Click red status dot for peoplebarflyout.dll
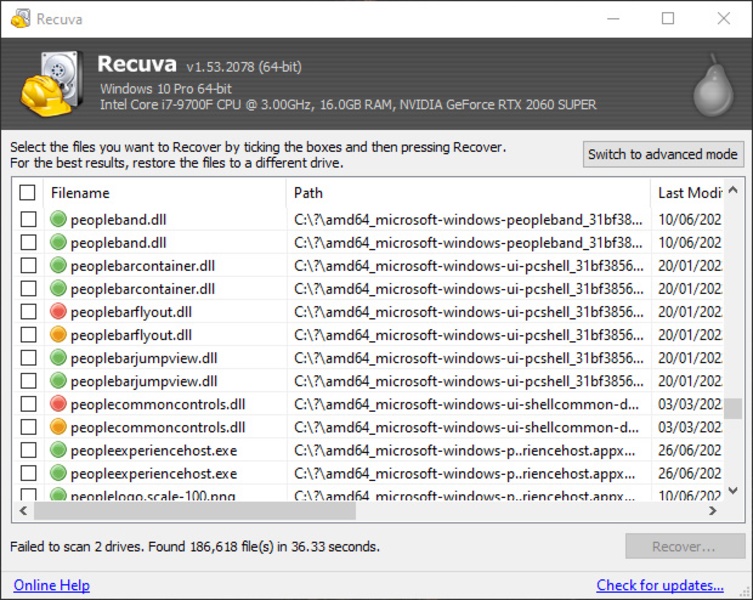The image size is (753, 600). 58,312
